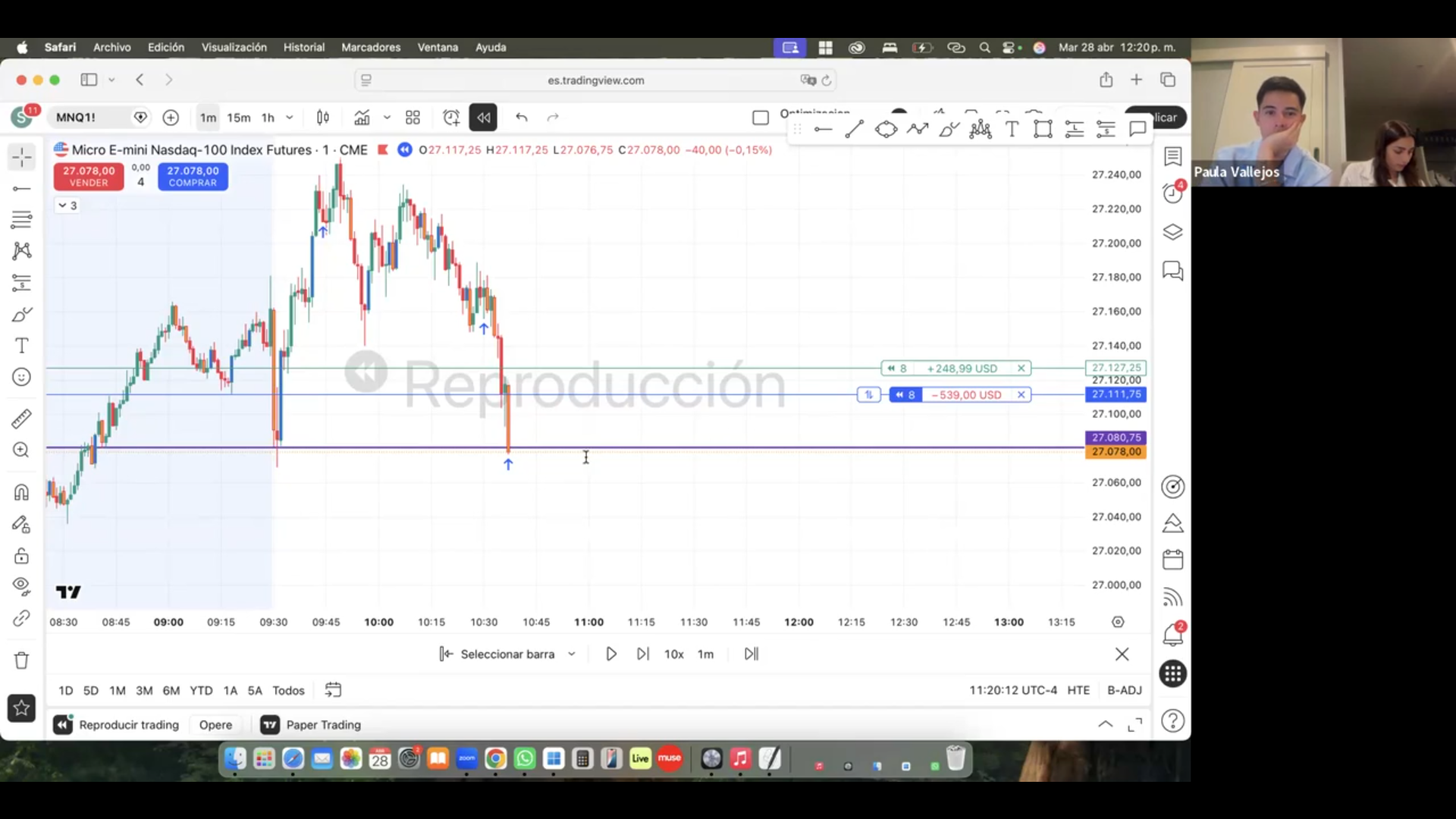Open the Seleccionar barra dropdown

click(x=507, y=654)
